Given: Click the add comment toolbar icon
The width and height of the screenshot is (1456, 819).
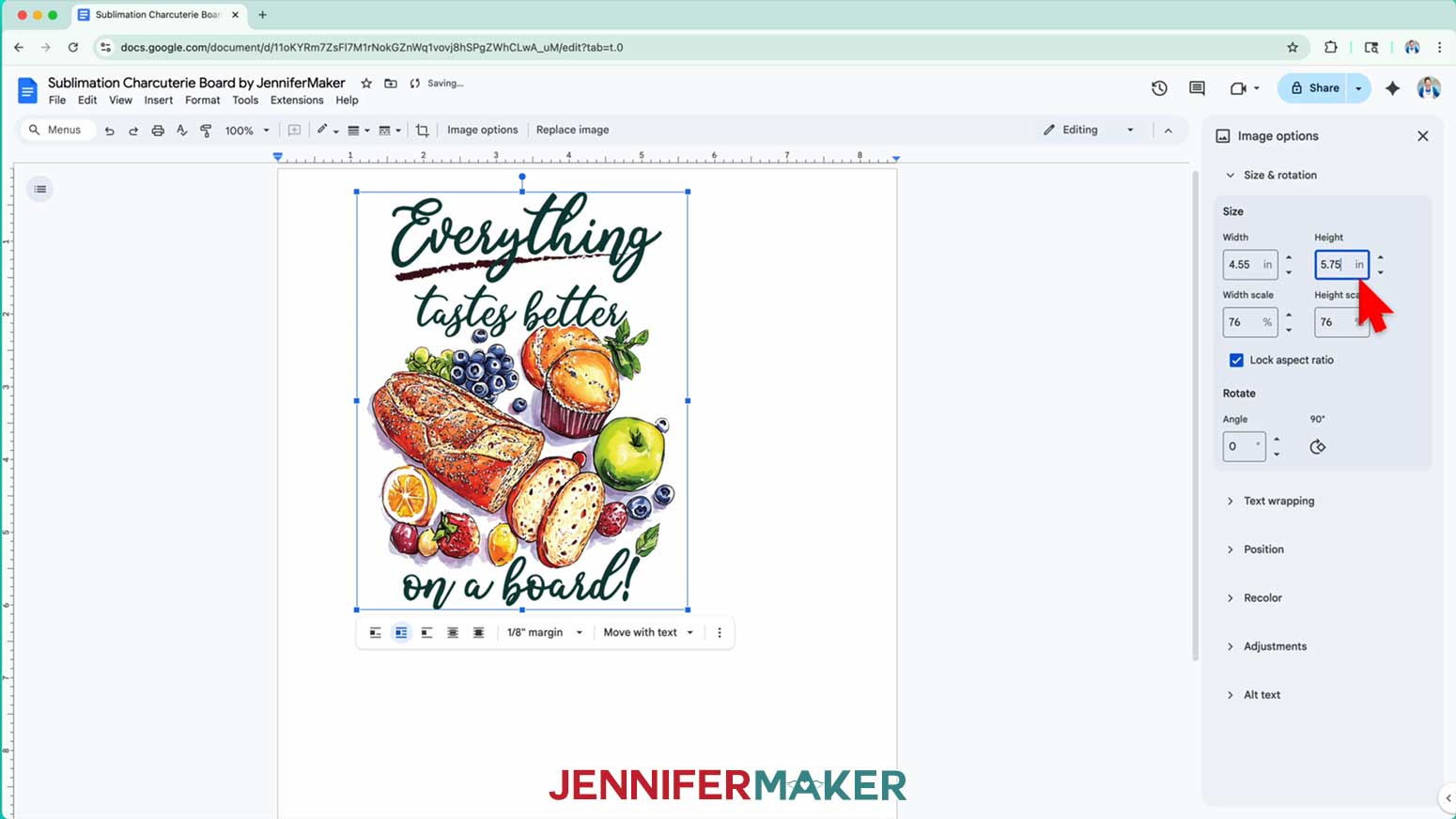Looking at the screenshot, I should point(294,131).
